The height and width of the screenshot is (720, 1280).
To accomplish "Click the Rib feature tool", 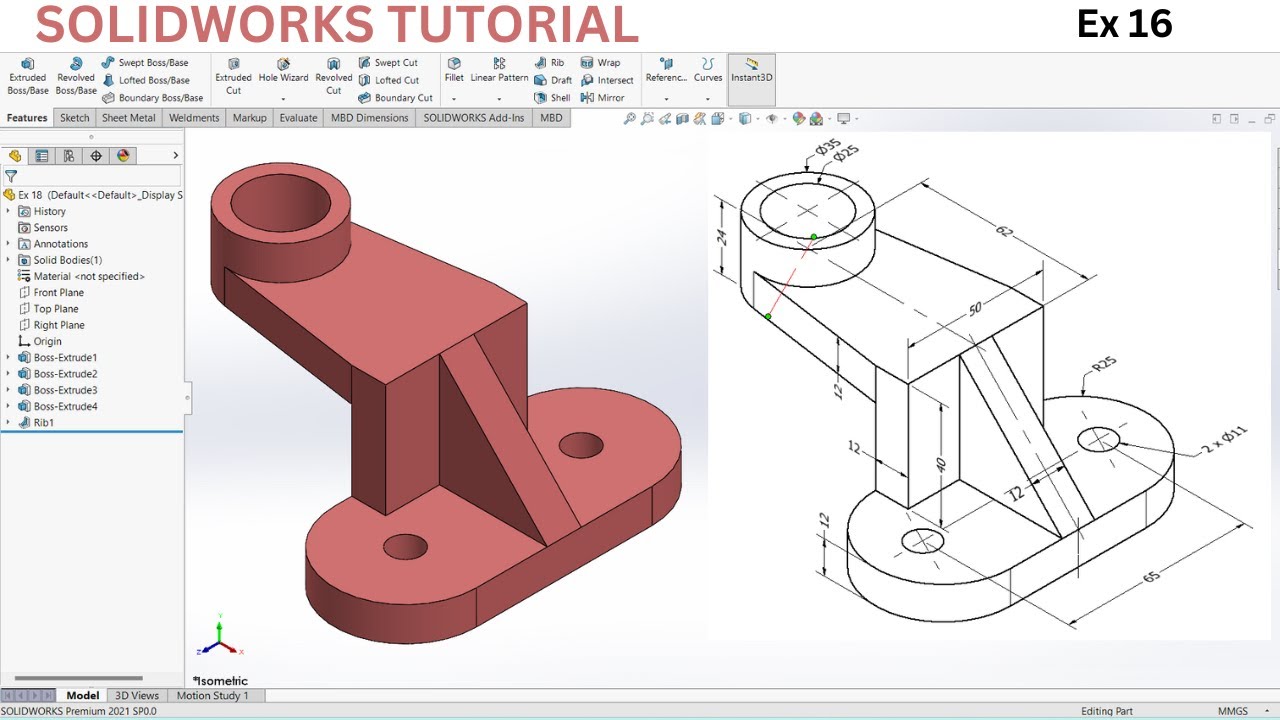I will point(549,62).
